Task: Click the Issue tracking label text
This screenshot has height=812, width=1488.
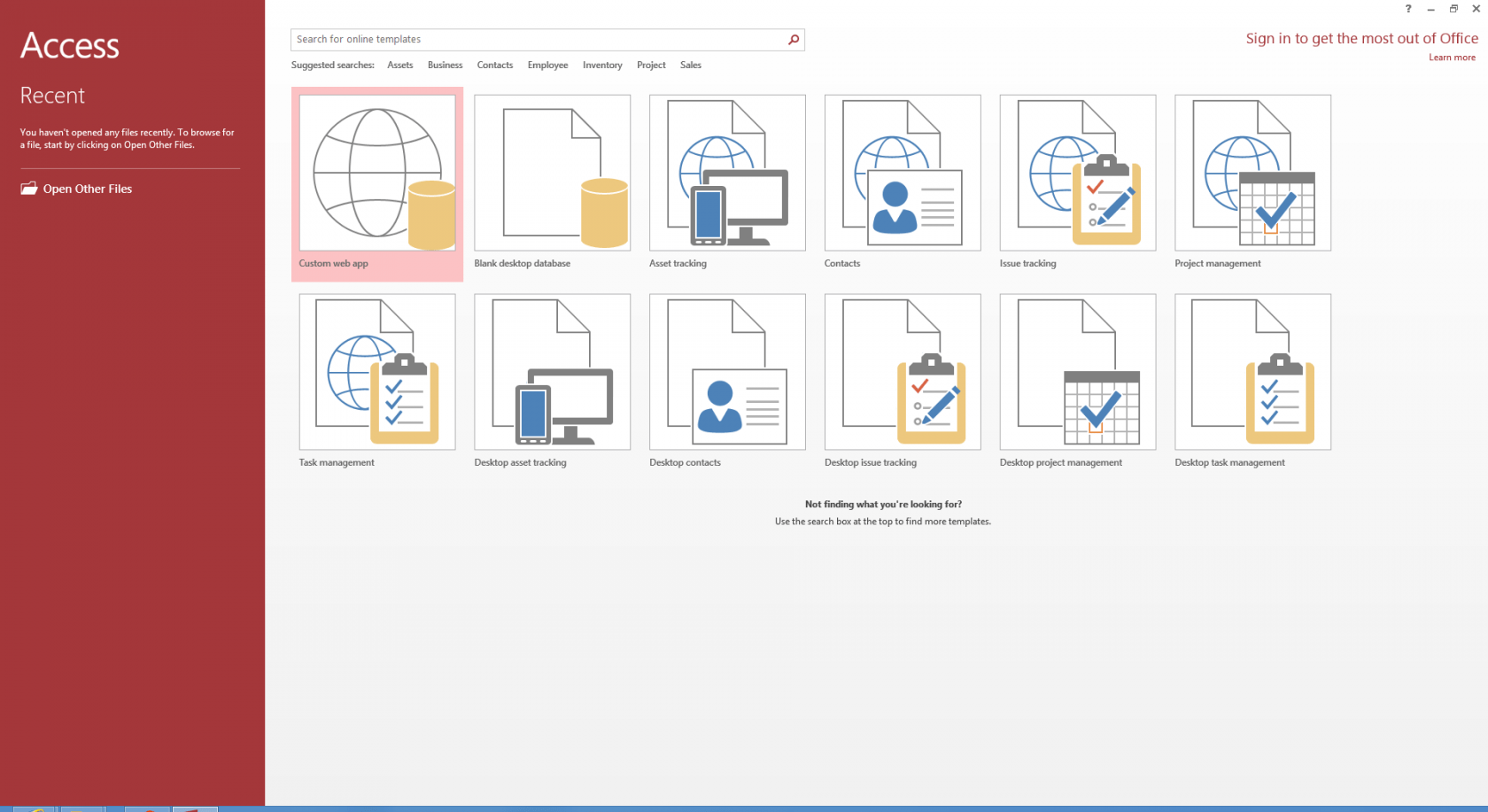Action: coord(1027,264)
